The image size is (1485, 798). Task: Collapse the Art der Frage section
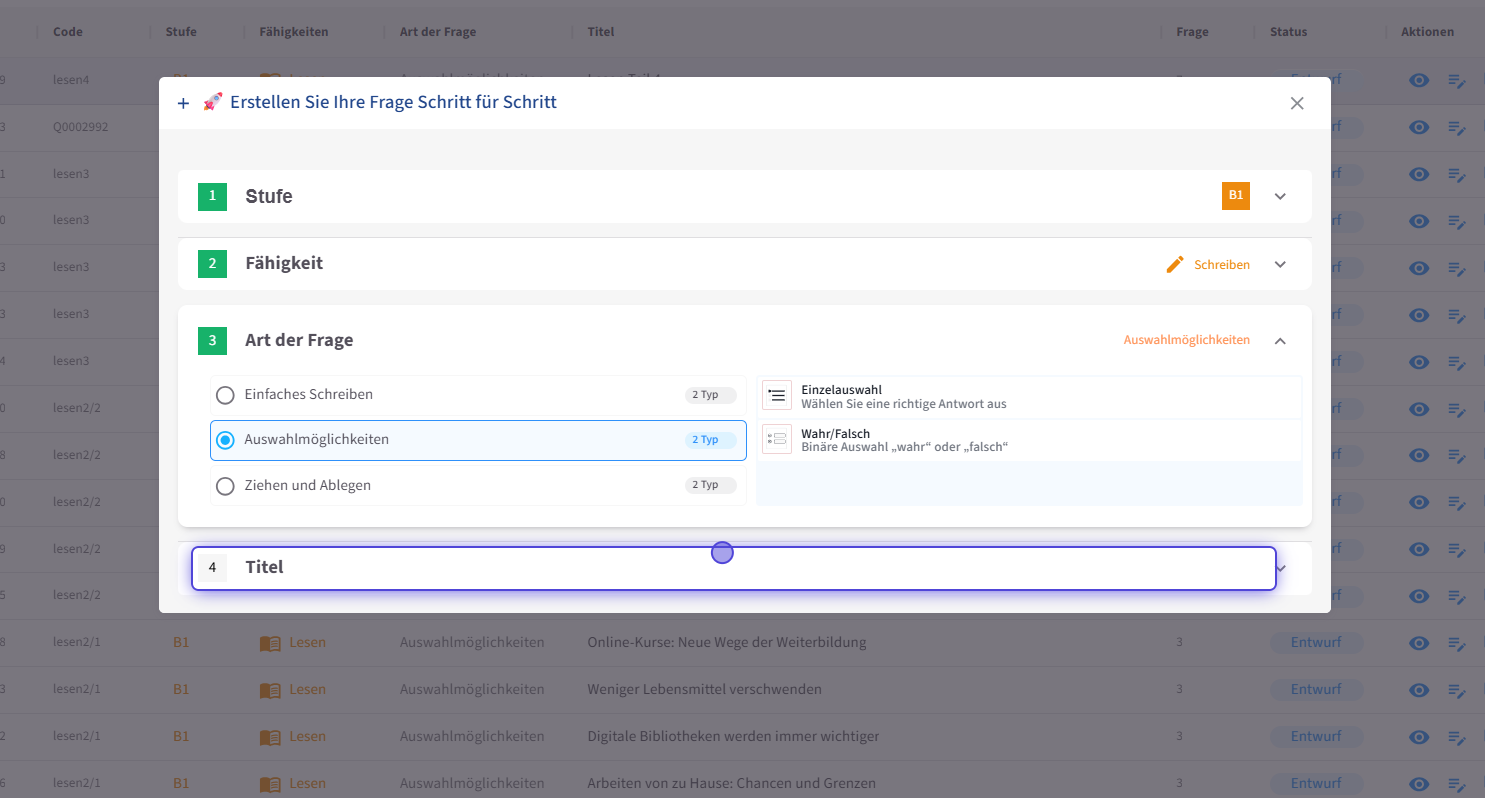coord(1280,341)
